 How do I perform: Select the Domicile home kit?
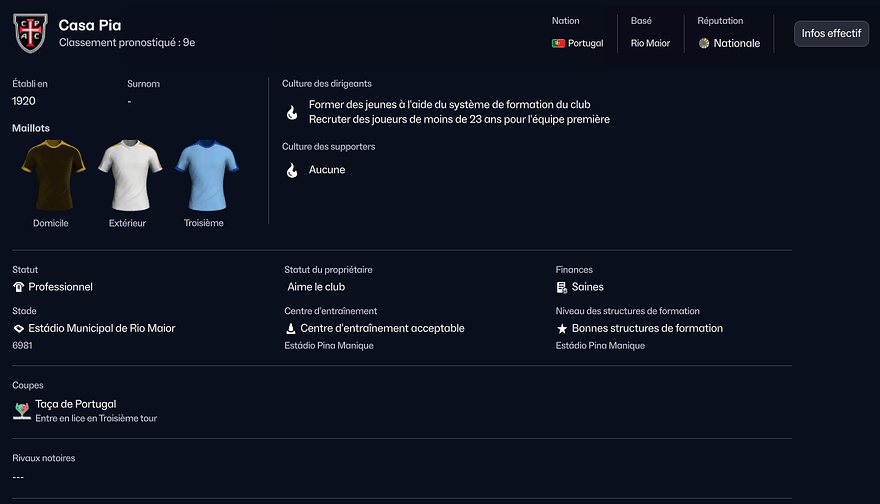point(50,175)
